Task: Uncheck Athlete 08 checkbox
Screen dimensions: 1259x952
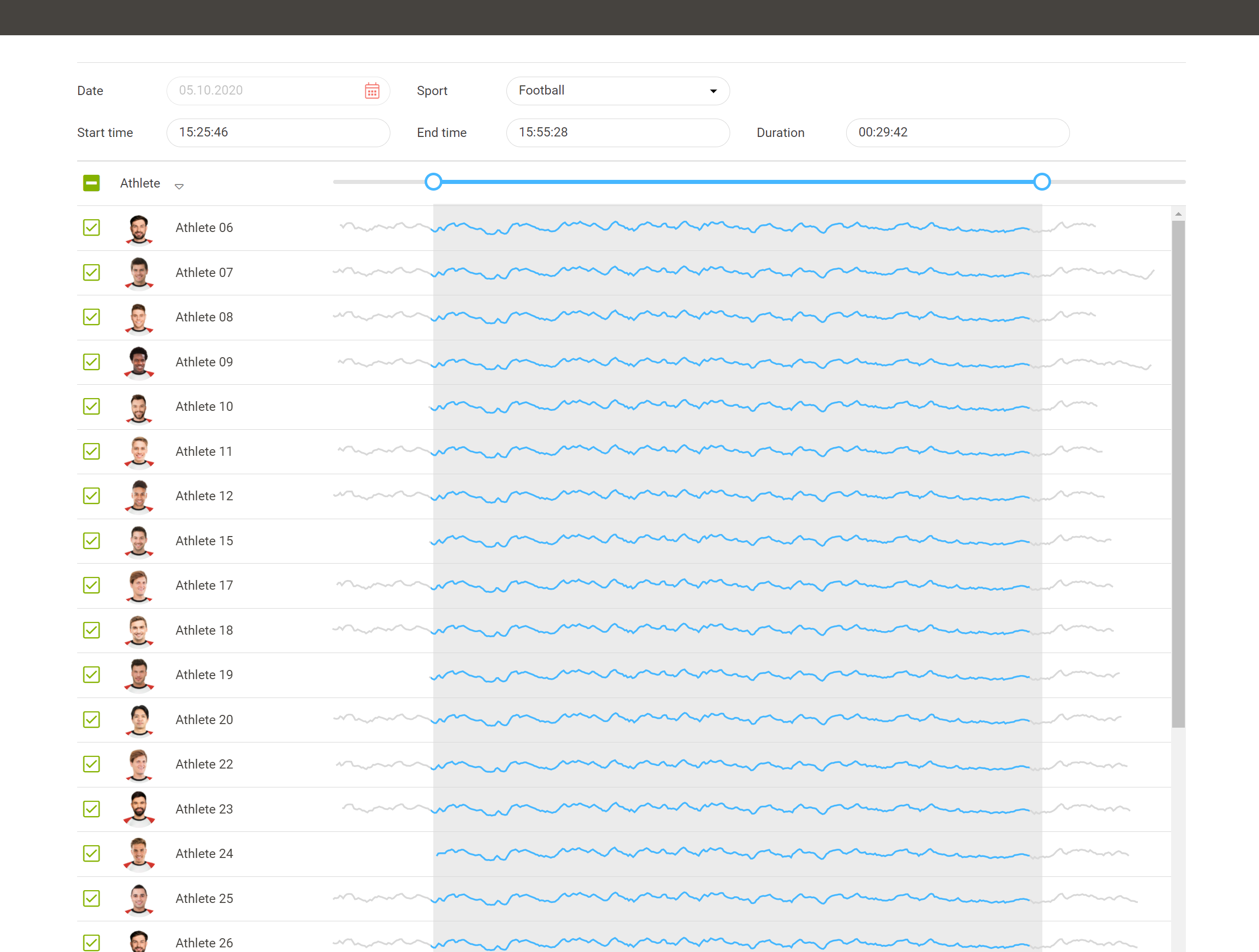Action: pos(91,317)
